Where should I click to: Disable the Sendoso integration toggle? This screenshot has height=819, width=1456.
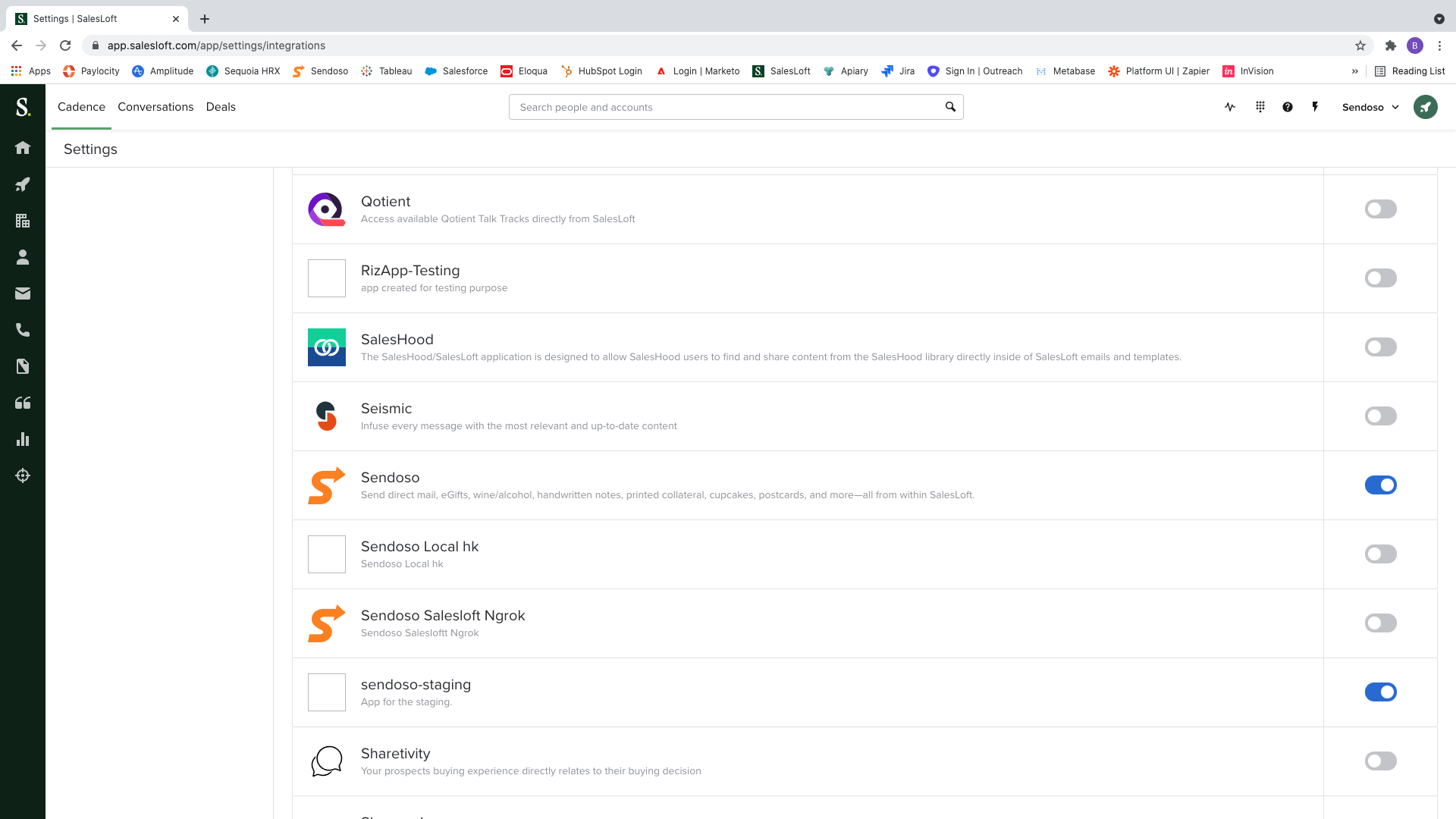(1380, 485)
